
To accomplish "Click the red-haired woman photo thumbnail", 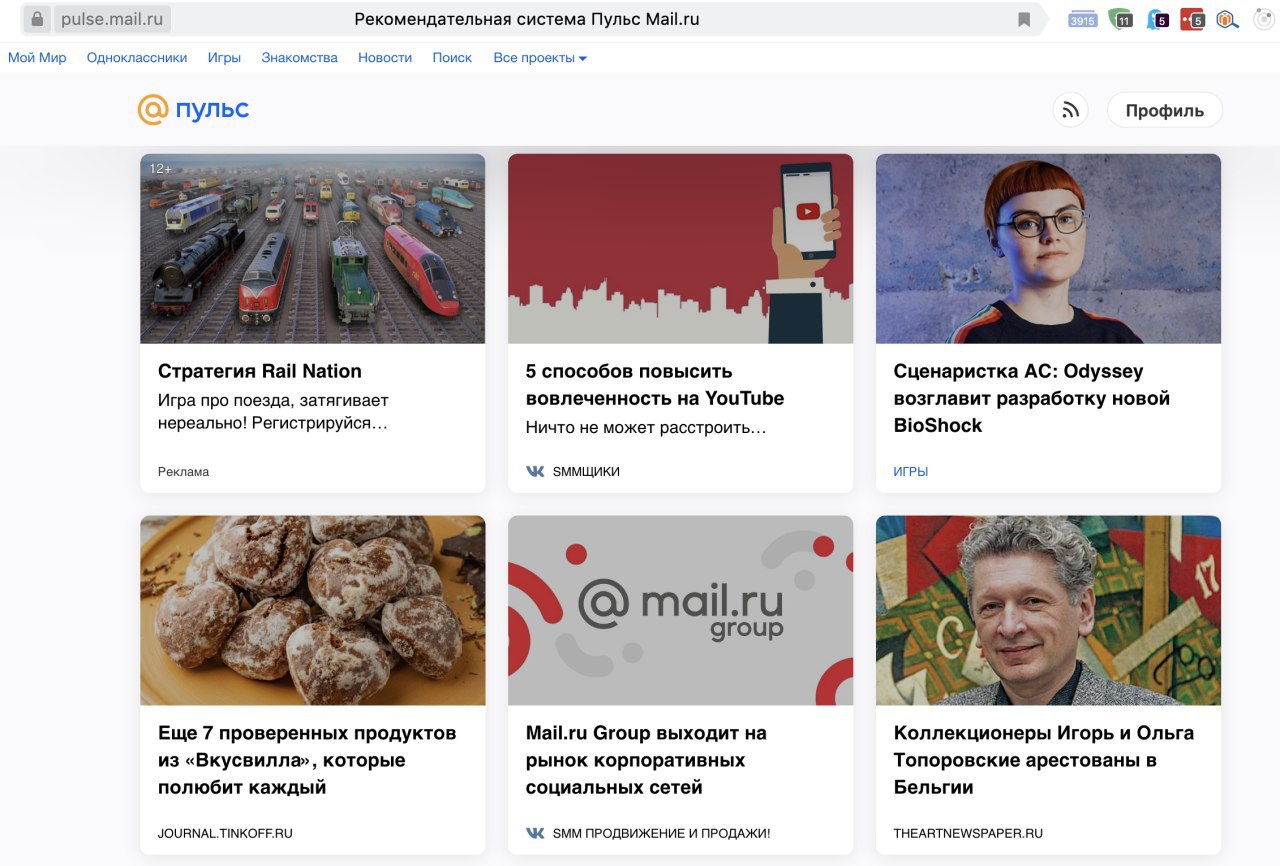I will (x=1048, y=249).
